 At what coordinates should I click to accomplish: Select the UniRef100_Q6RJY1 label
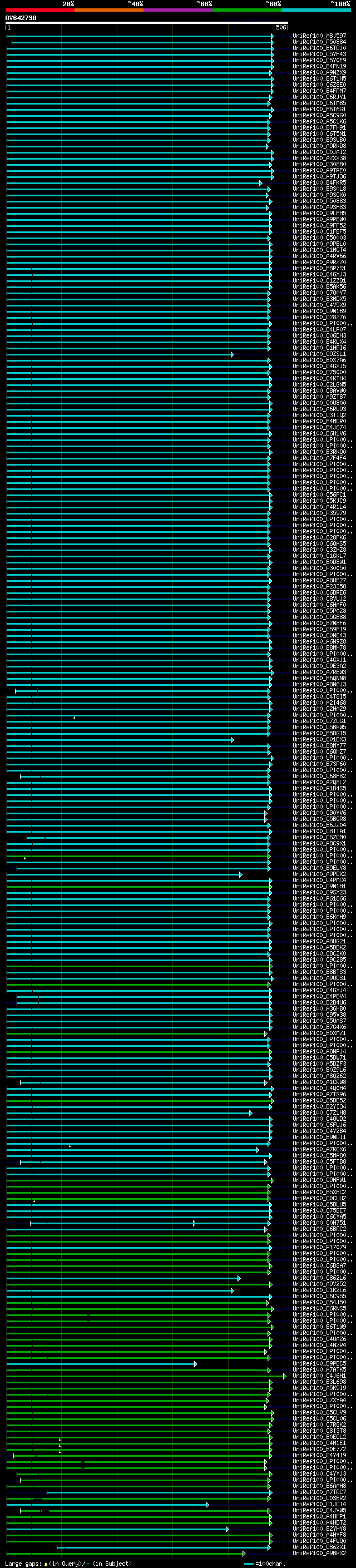click(319, 97)
